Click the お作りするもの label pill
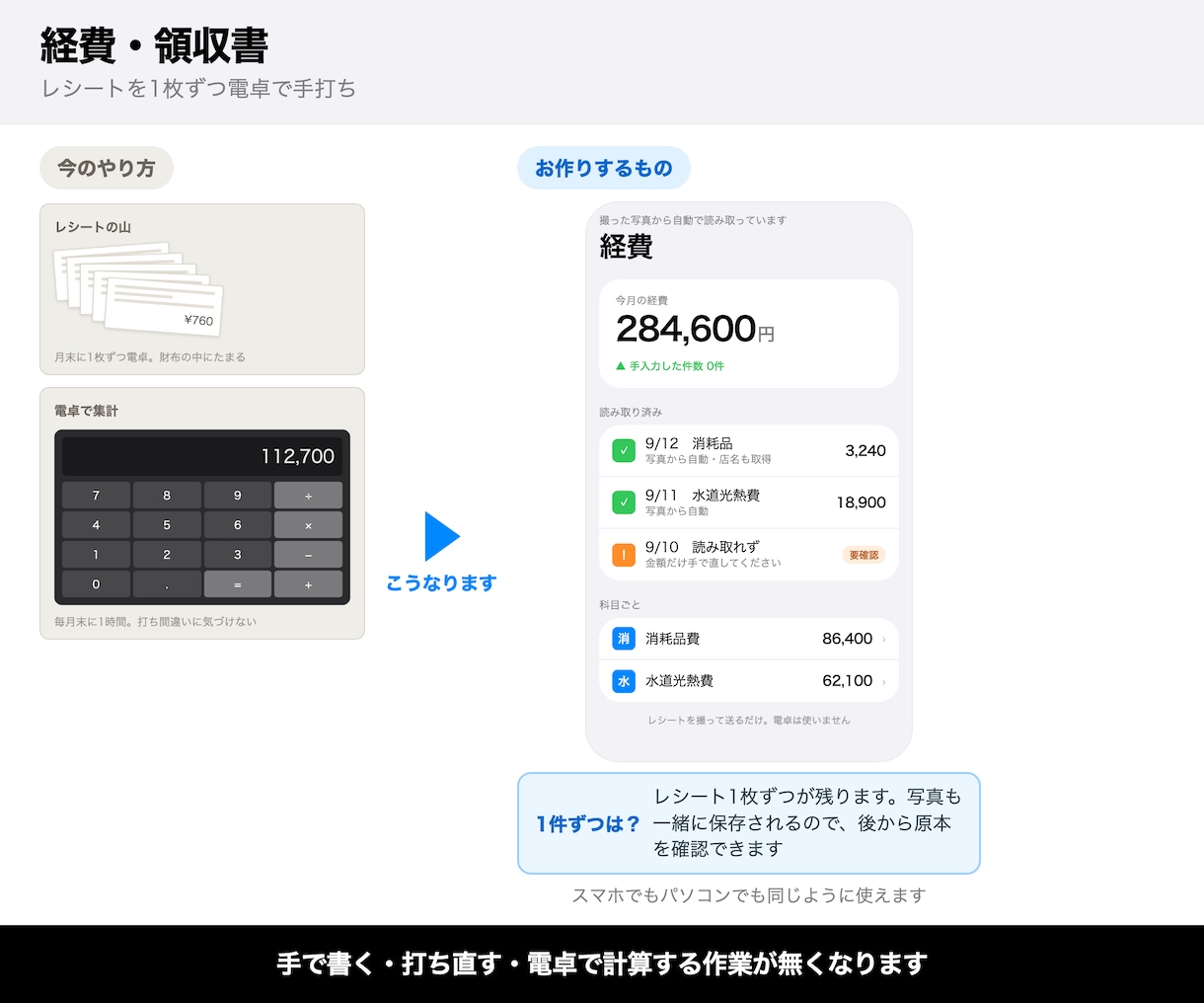1204x1003 pixels. [604, 168]
